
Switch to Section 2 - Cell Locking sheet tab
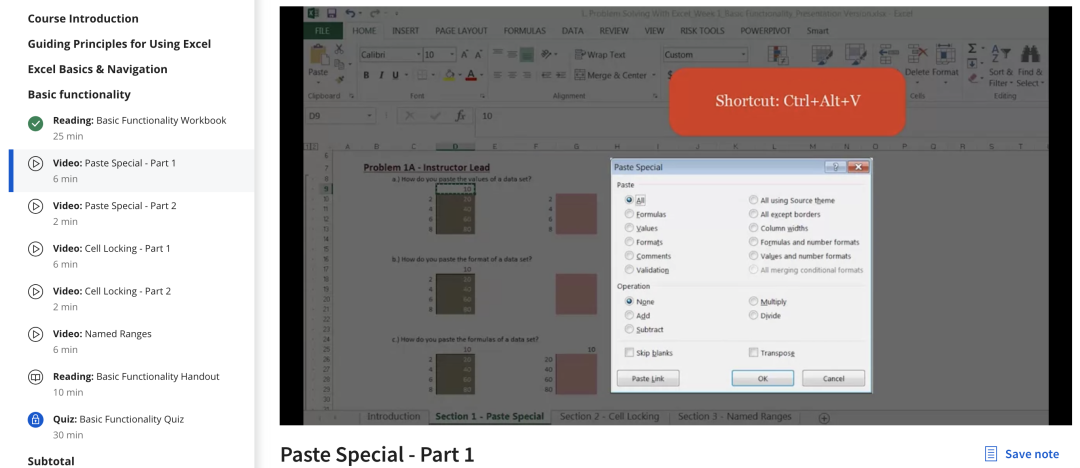609,416
